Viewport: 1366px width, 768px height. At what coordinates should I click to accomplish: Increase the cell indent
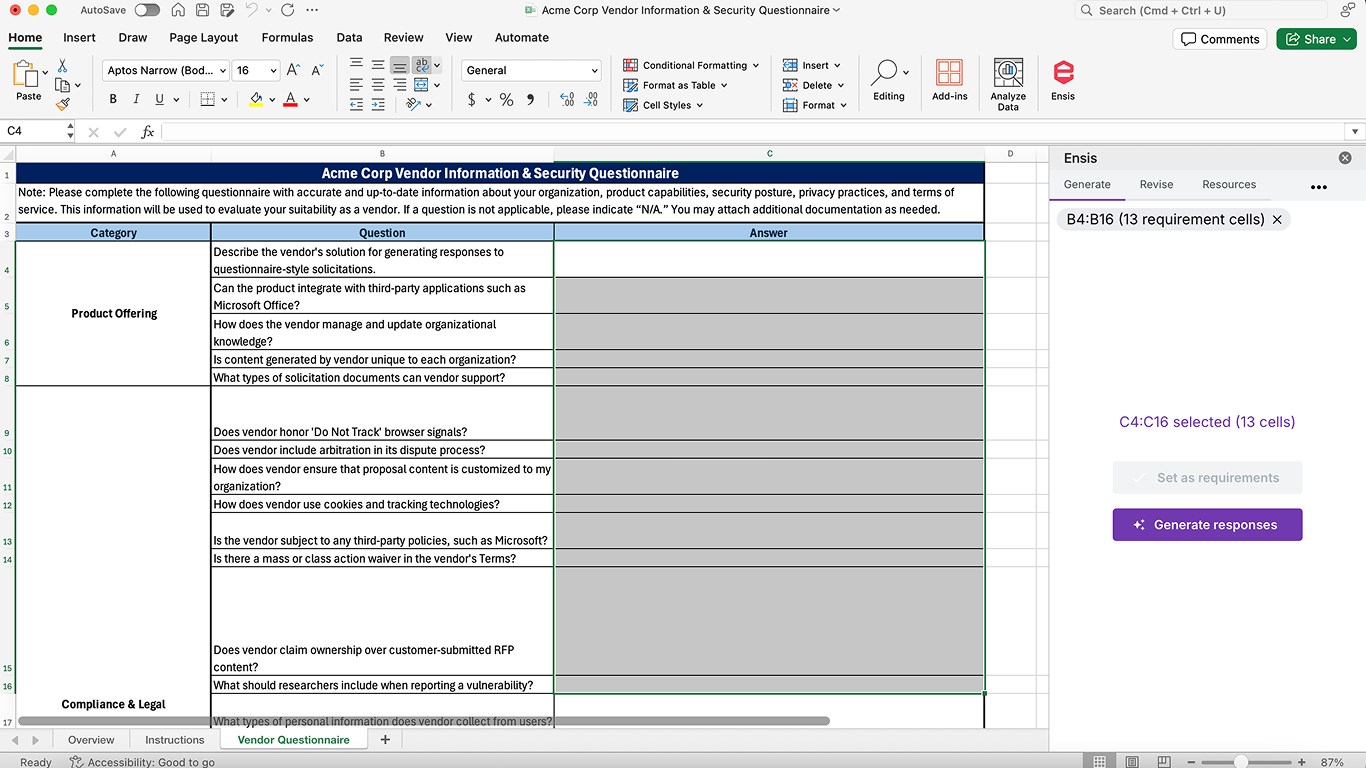(x=378, y=103)
